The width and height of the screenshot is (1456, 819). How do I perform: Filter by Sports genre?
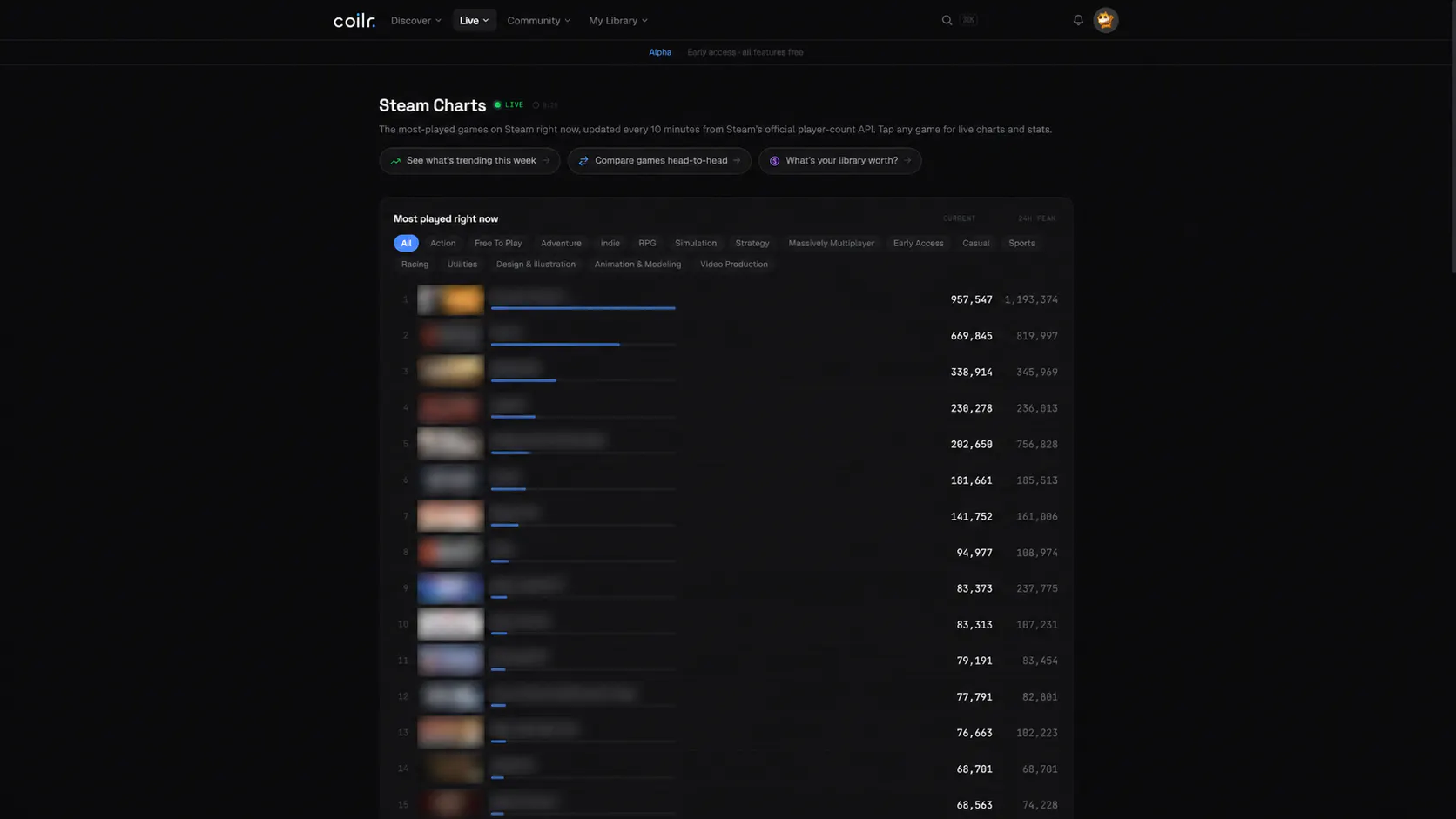pos(1021,243)
